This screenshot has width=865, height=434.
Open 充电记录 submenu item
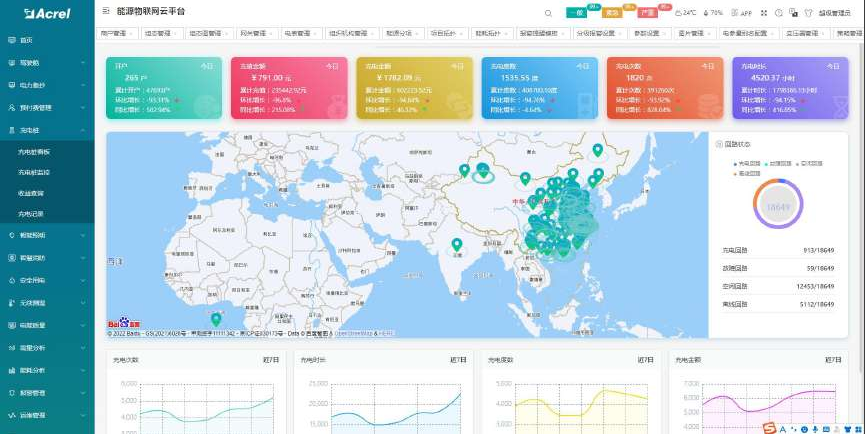coord(47,214)
